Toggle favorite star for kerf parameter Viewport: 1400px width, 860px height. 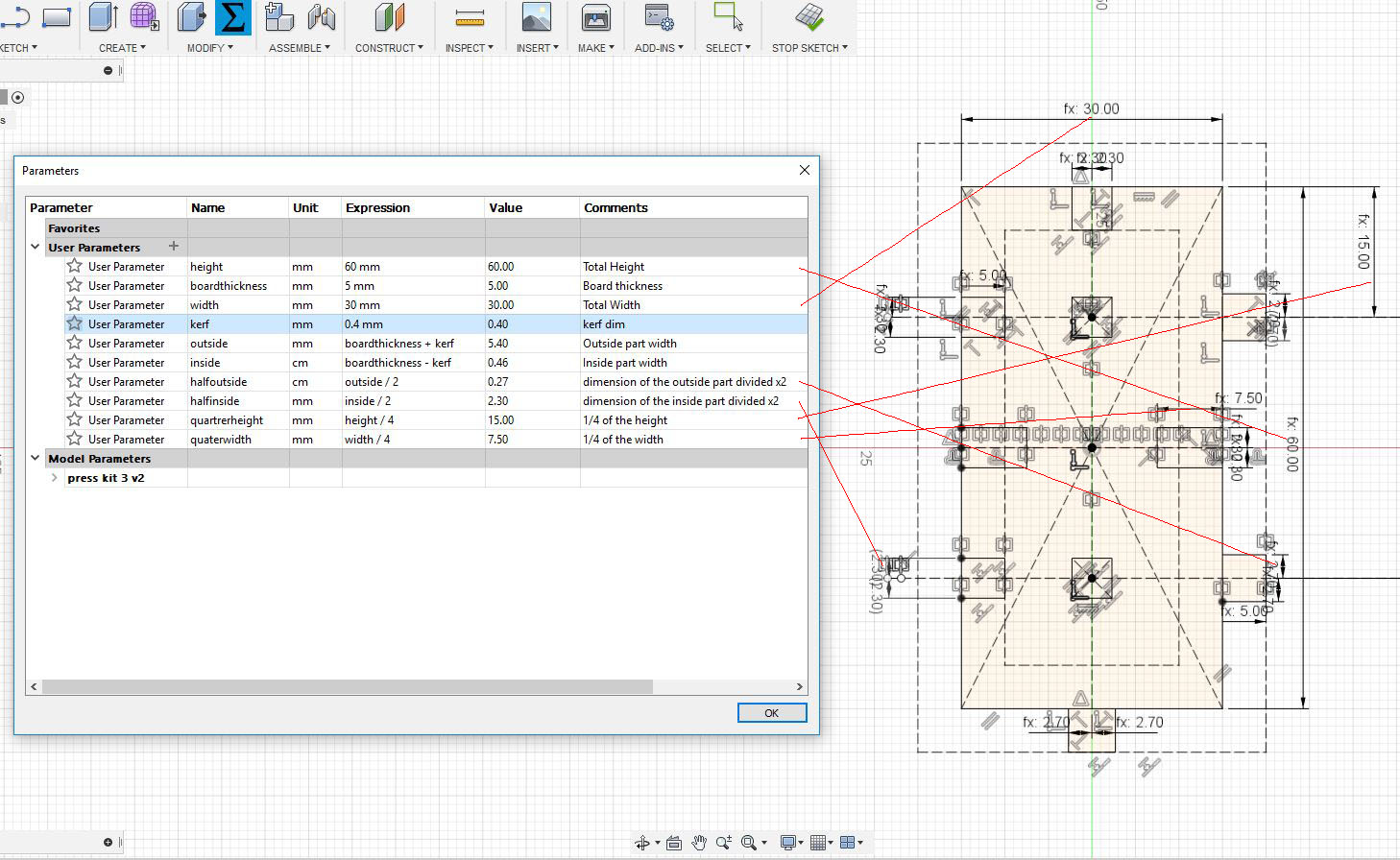pos(75,323)
